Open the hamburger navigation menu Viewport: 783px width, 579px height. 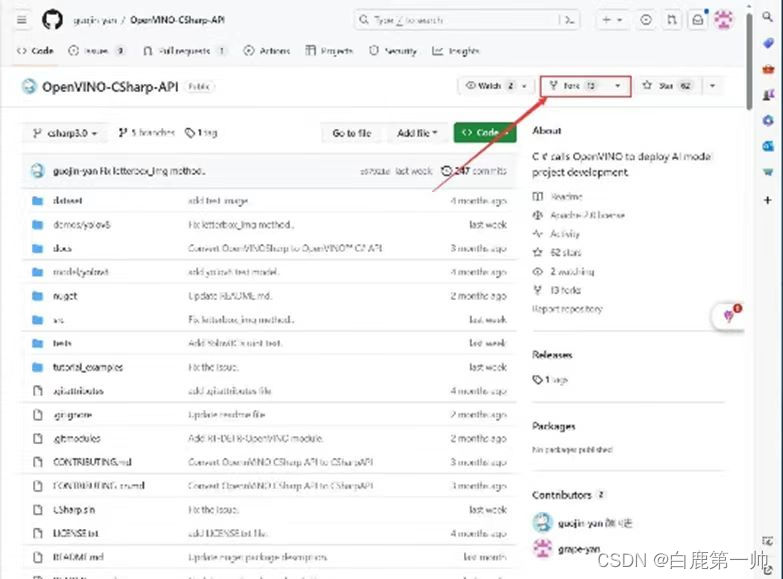click(21, 20)
